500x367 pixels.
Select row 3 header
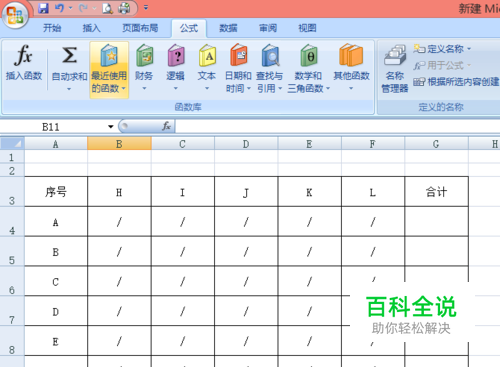pyautogui.click(x=12, y=192)
